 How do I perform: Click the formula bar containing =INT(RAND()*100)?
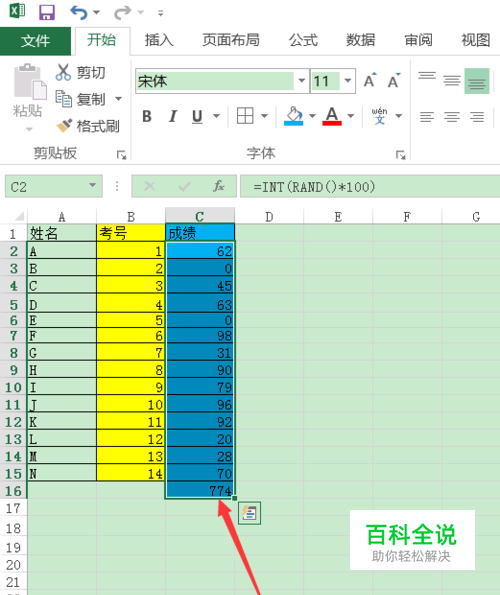(370, 186)
